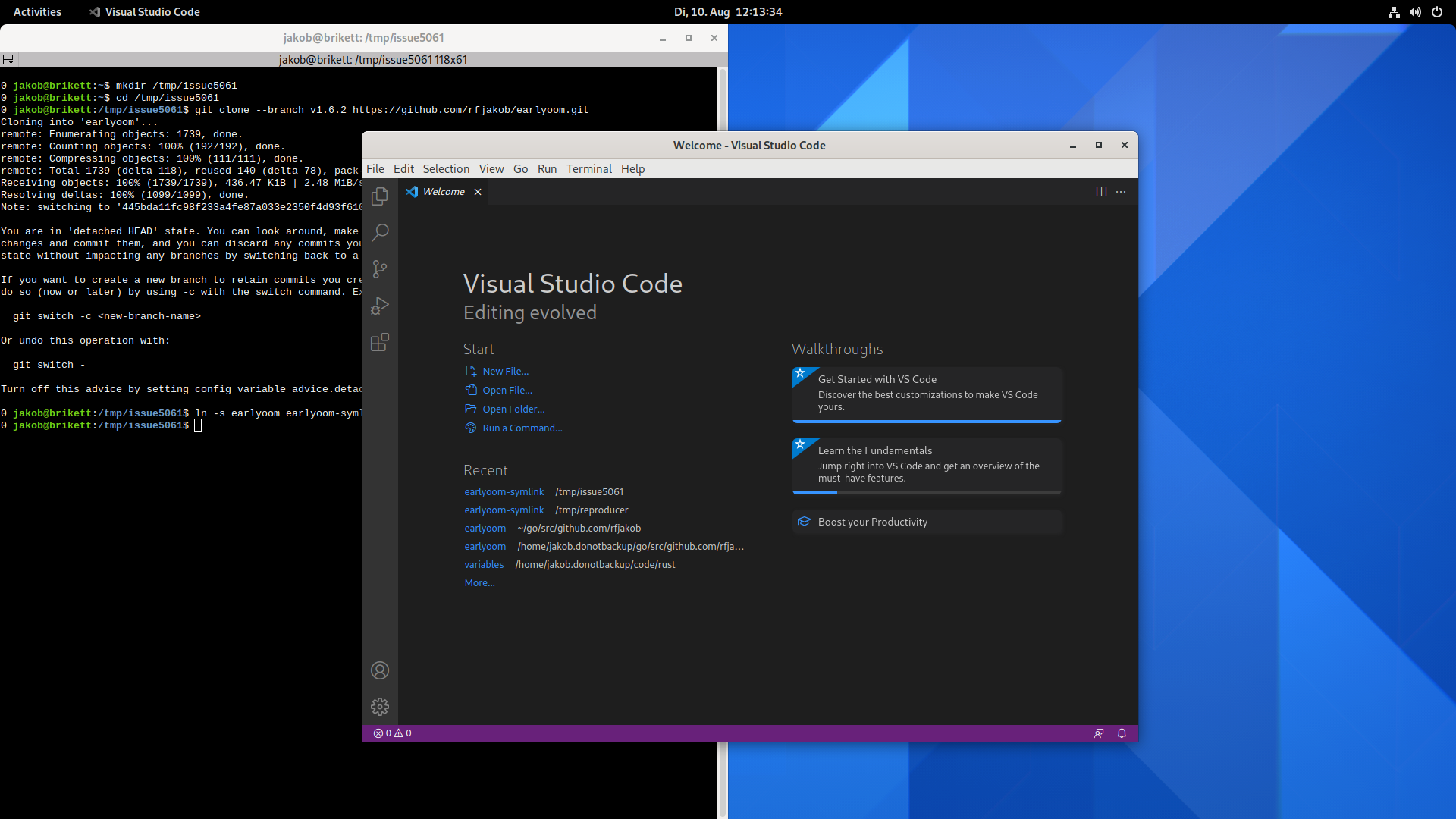1456x819 pixels.
Task: Open the Search view icon
Action: point(380,232)
